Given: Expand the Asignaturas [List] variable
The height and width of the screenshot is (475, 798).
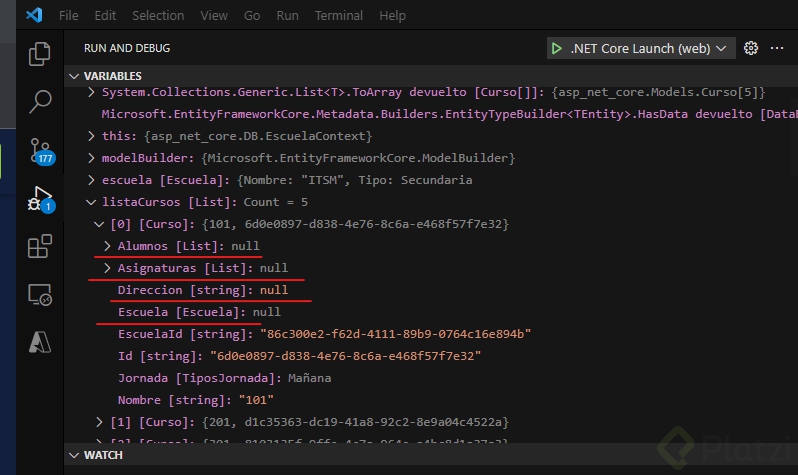Looking at the screenshot, I should pyautogui.click(x=109, y=268).
